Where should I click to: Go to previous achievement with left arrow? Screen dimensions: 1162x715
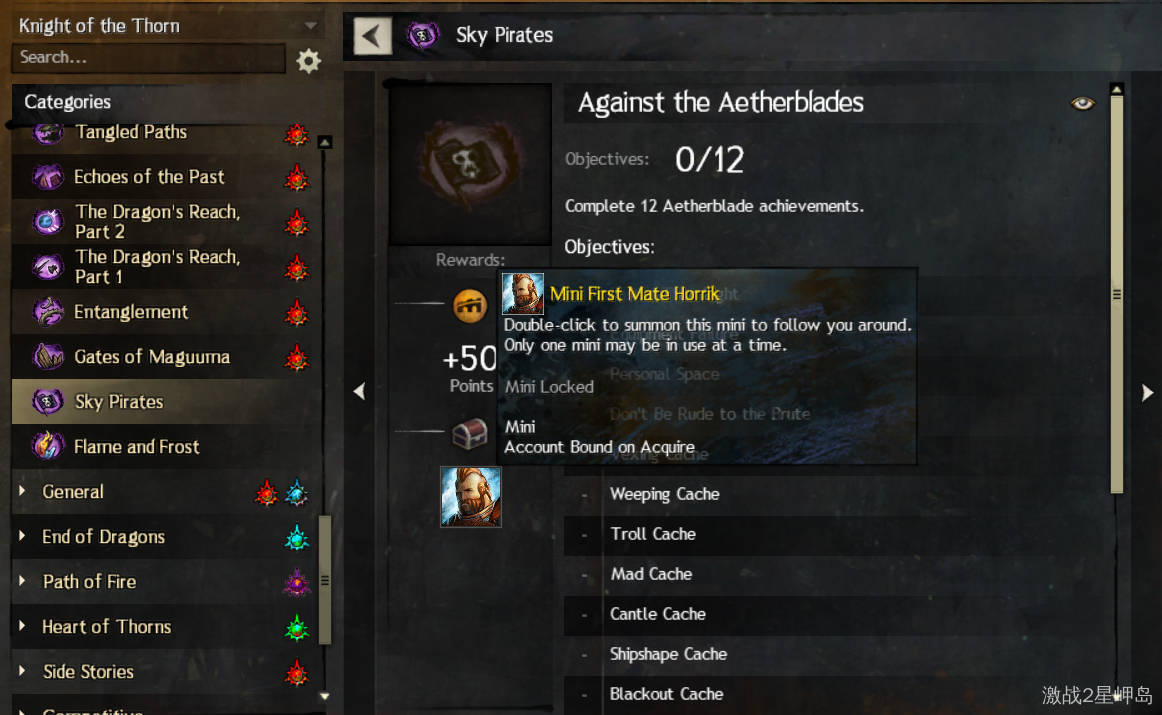[x=359, y=391]
